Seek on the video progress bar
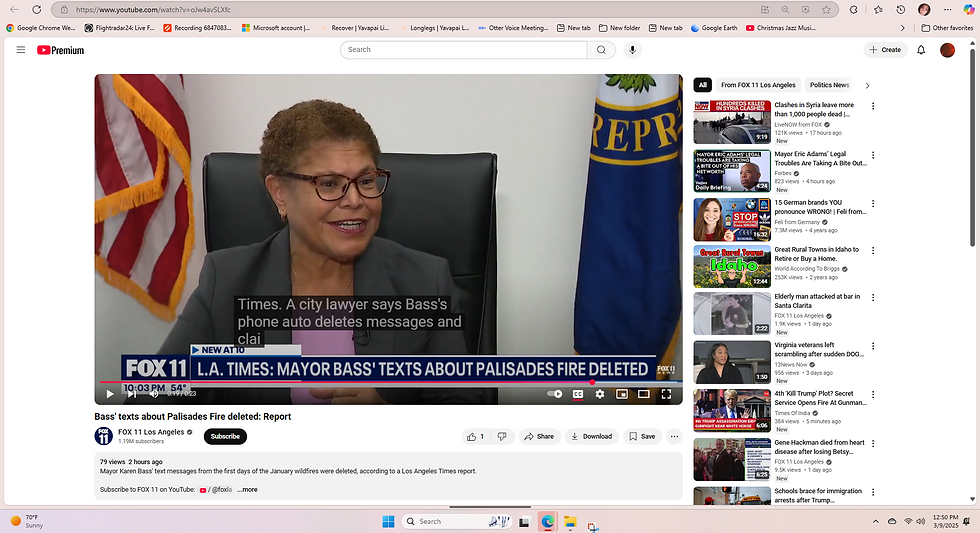The height and width of the screenshot is (533, 980). [388, 382]
